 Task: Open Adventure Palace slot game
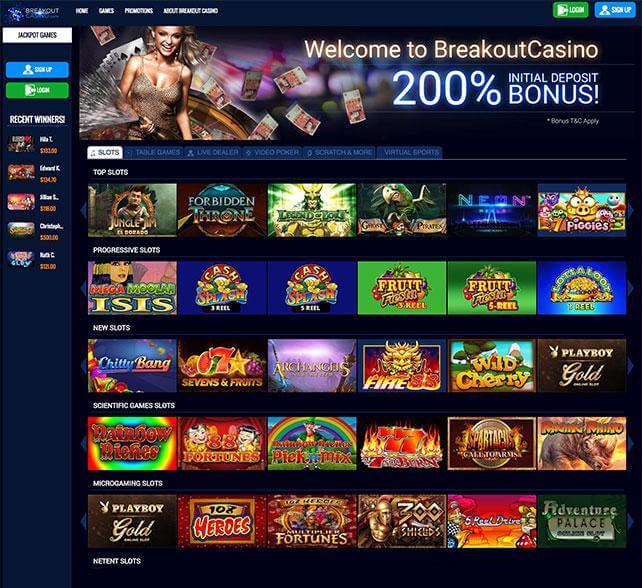(581, 521)
